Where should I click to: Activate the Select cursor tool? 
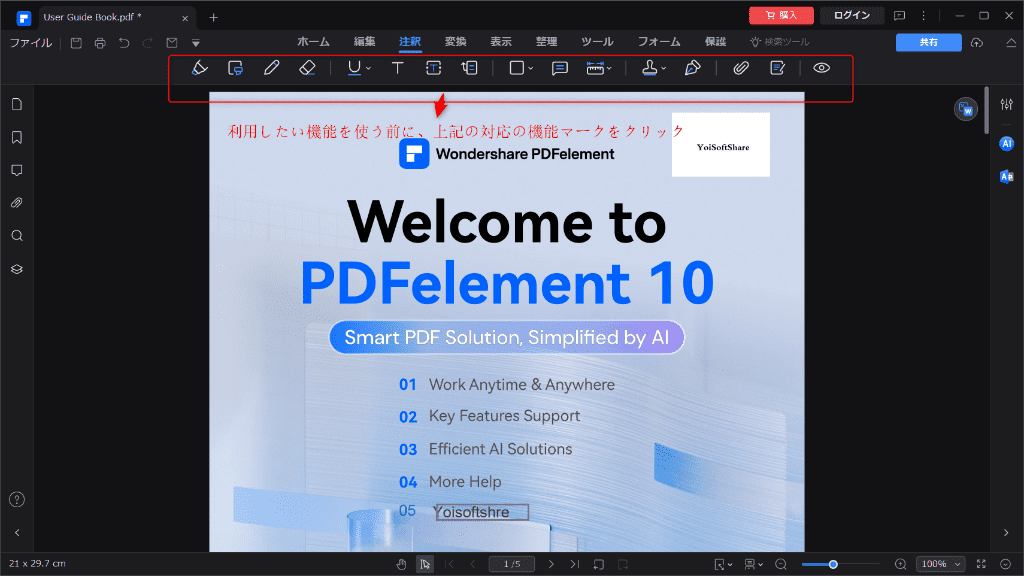click(x=424, y=564)
